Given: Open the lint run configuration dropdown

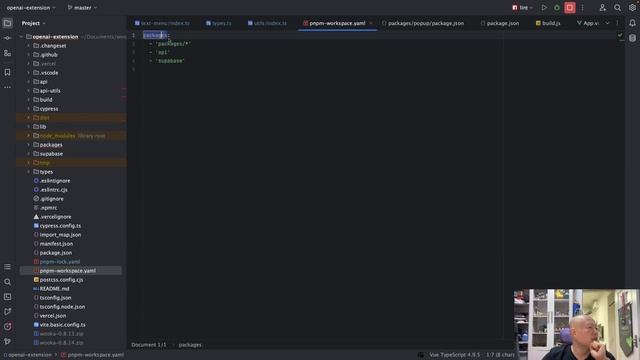Looking at the screenshot, I should pos(523,7).
